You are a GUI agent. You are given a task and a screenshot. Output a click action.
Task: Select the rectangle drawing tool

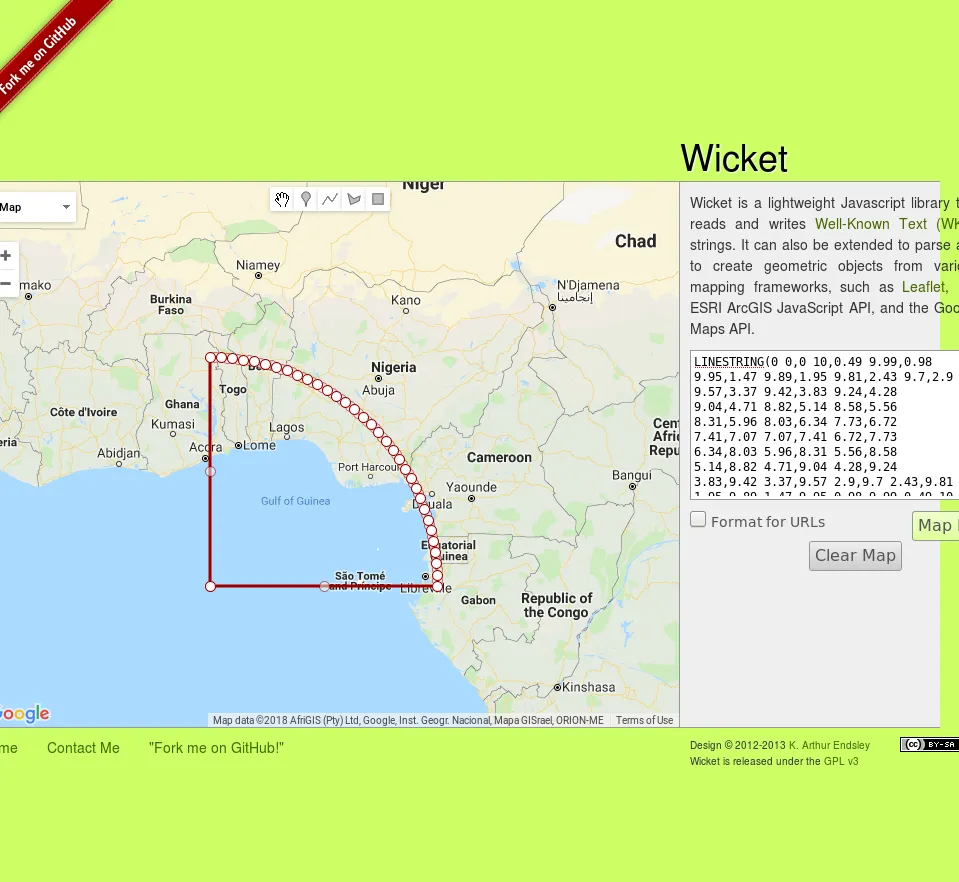coord(378,199)
